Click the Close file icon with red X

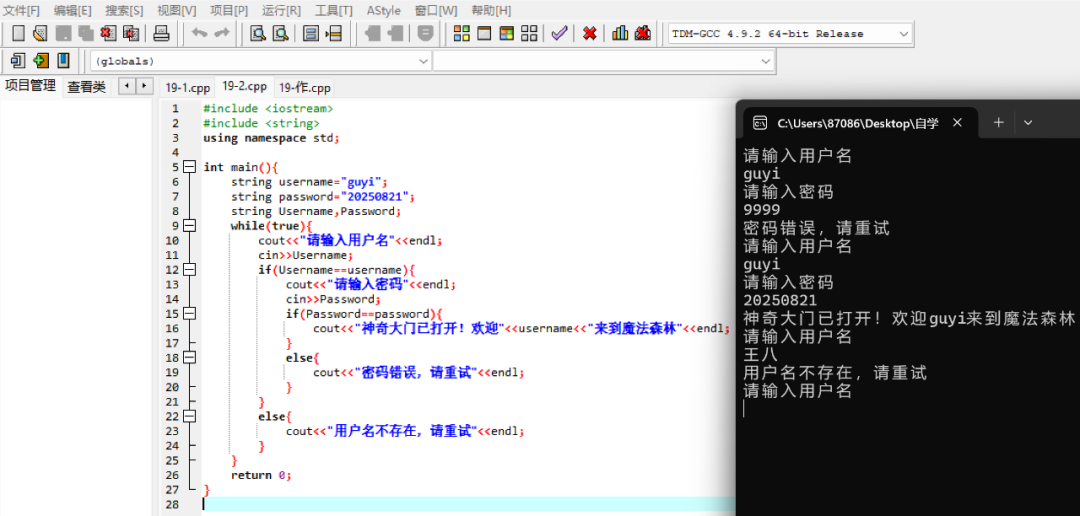point(108,33)
